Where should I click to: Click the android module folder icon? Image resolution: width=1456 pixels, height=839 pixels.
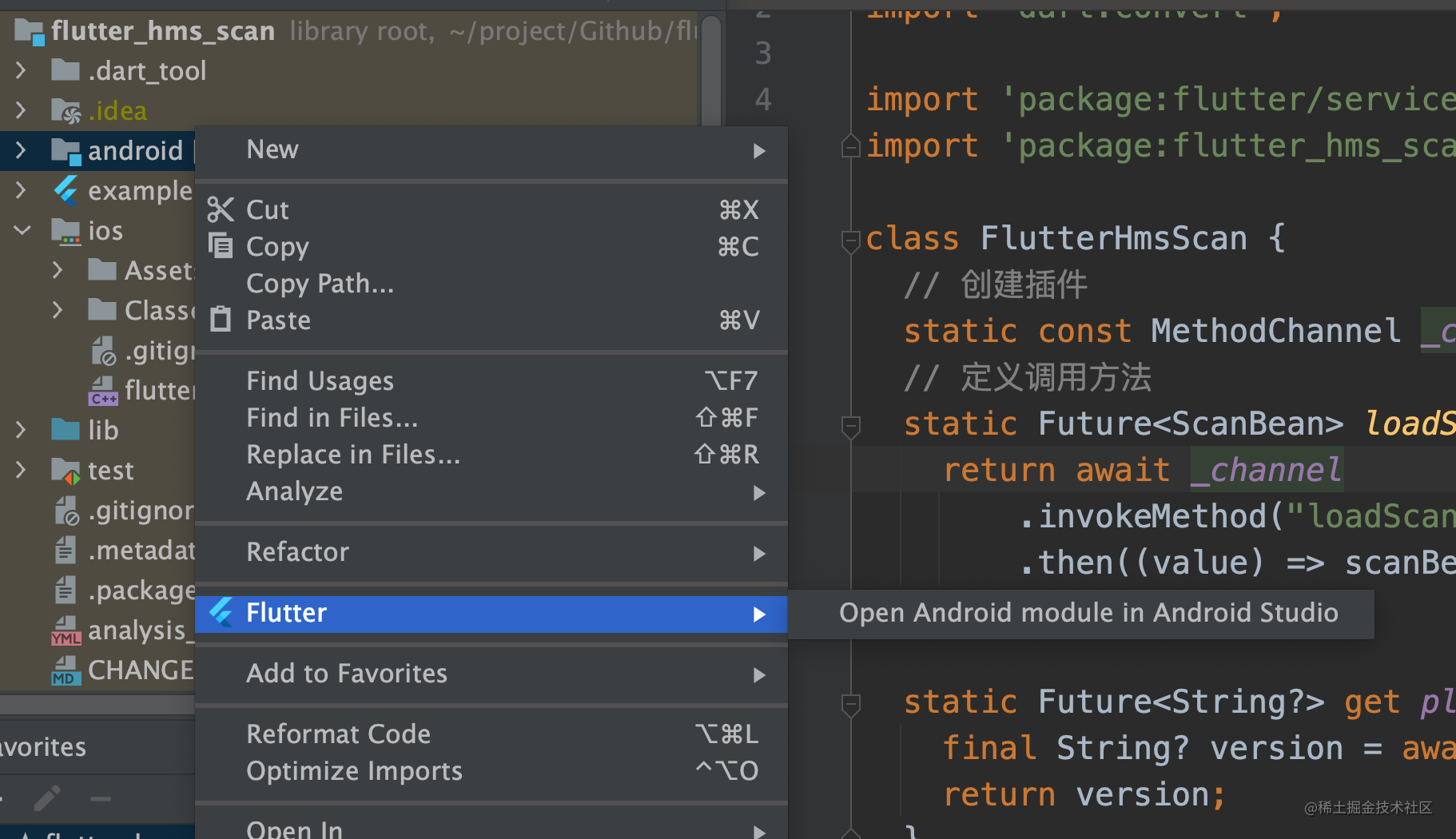(66, 150)
